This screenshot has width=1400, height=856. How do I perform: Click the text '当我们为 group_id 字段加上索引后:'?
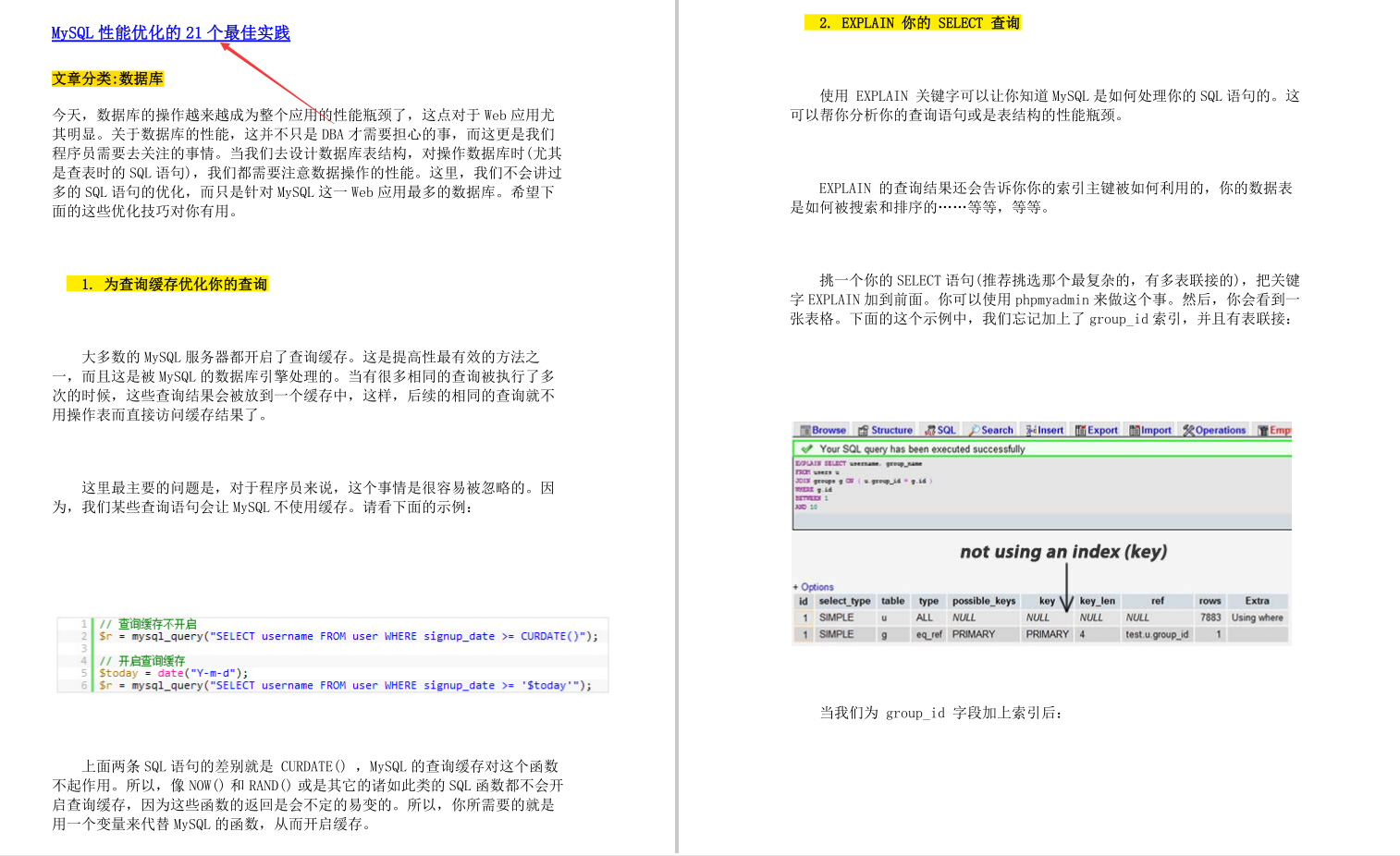click(941, 713)
